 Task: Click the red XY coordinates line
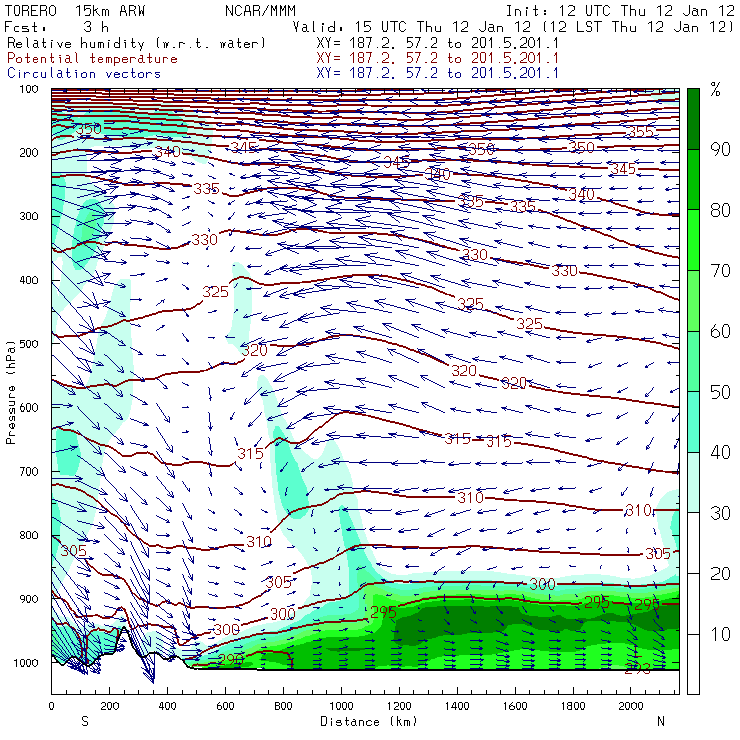coord(437,59)
